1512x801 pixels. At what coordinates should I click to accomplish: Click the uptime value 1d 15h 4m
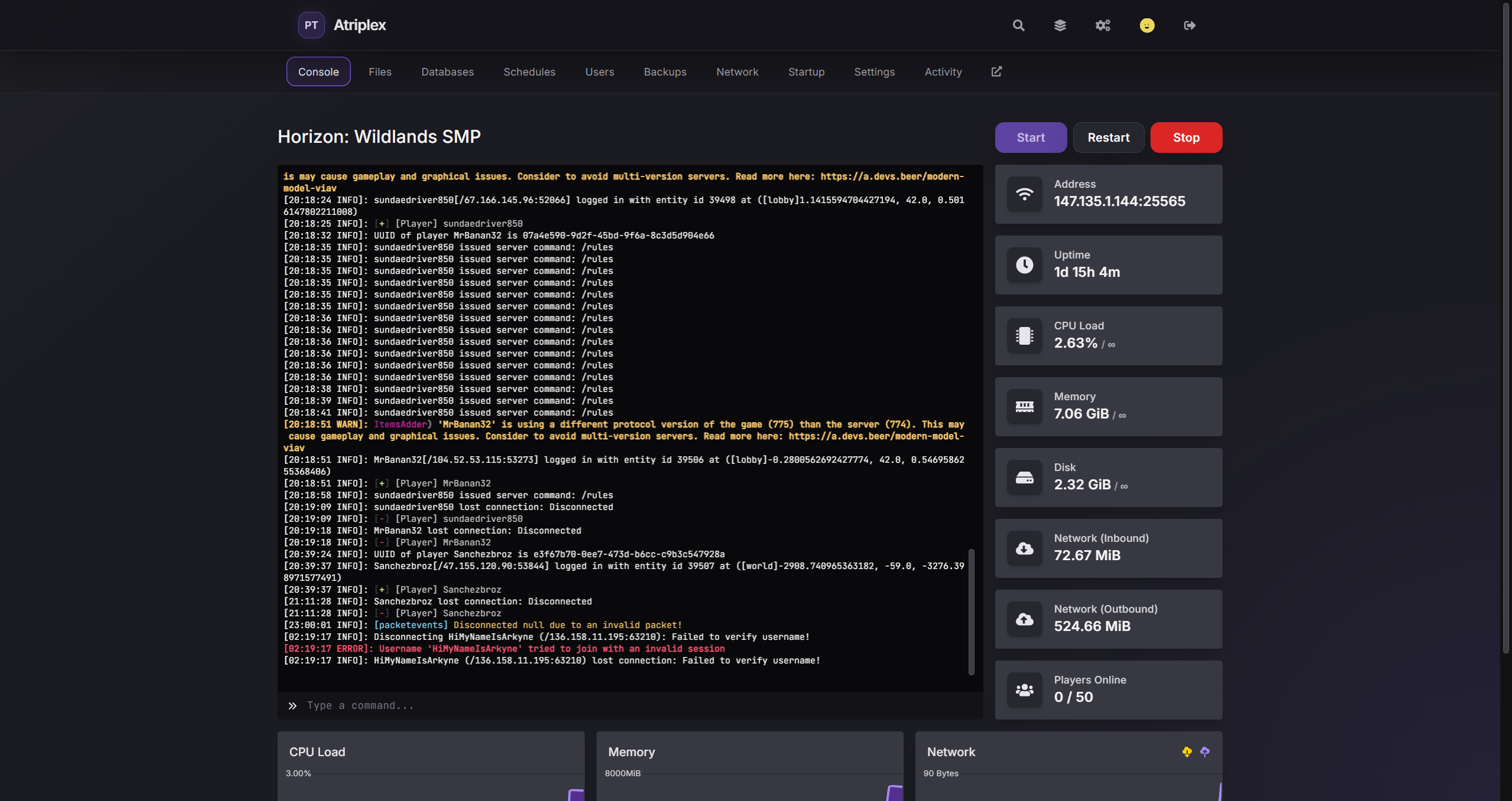(1087, 272)
